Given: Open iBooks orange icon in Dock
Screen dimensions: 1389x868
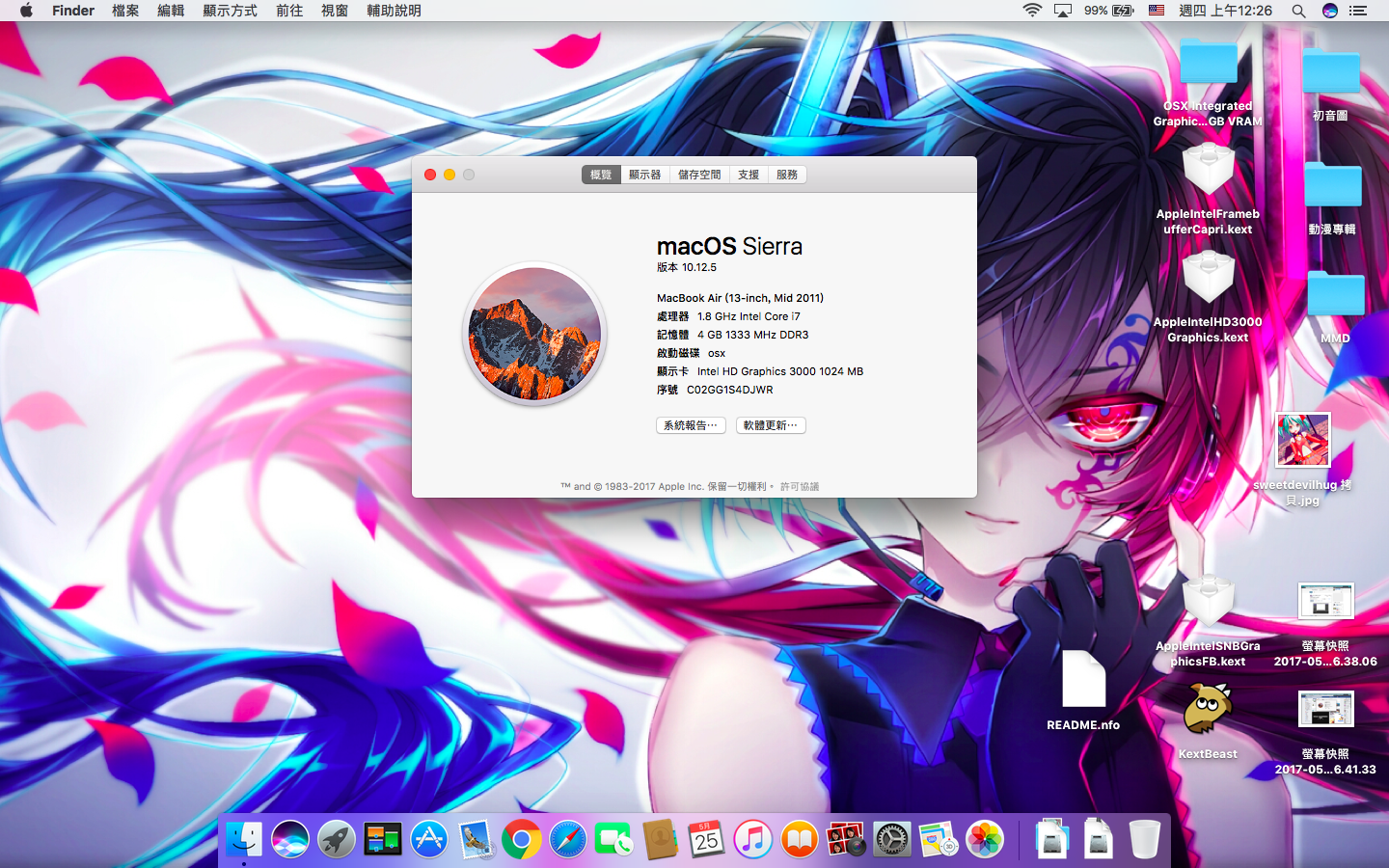Looking at the screenshot, I should coord(800,839).
